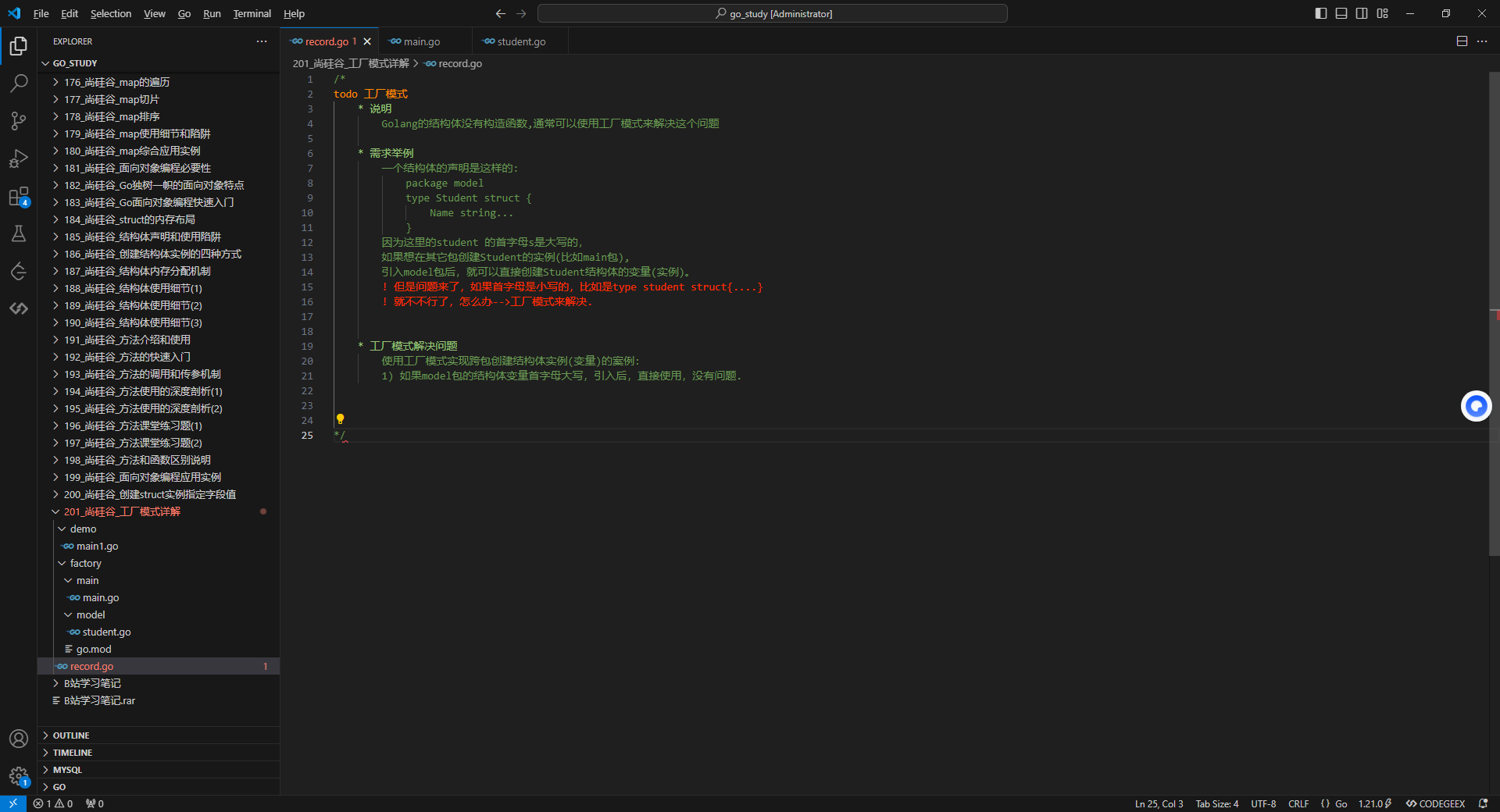The image size is (1500, 812).
Task: Open the Run menu
Action: tap(212, 13)
